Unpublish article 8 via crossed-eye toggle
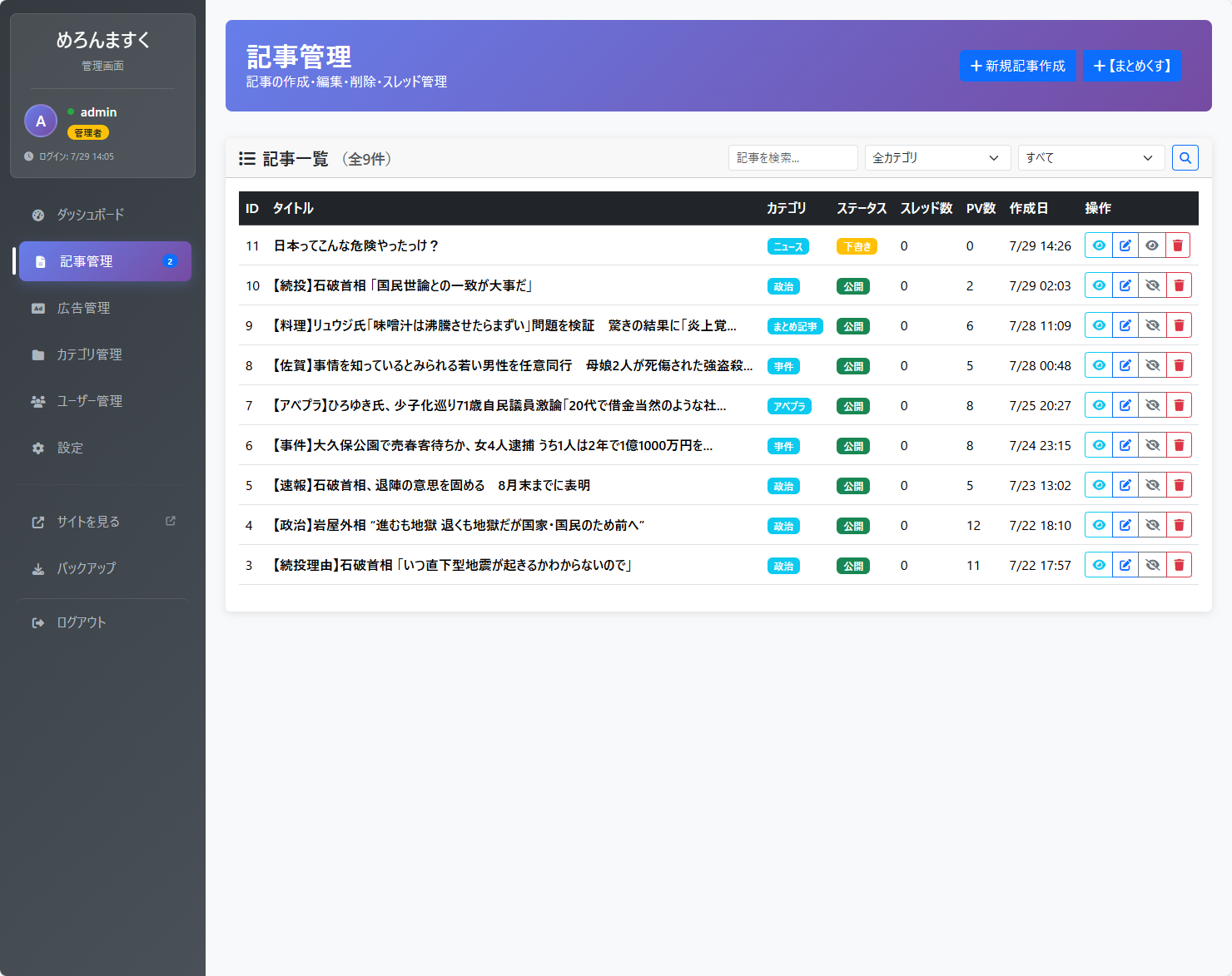 [x=1152, y=365]
